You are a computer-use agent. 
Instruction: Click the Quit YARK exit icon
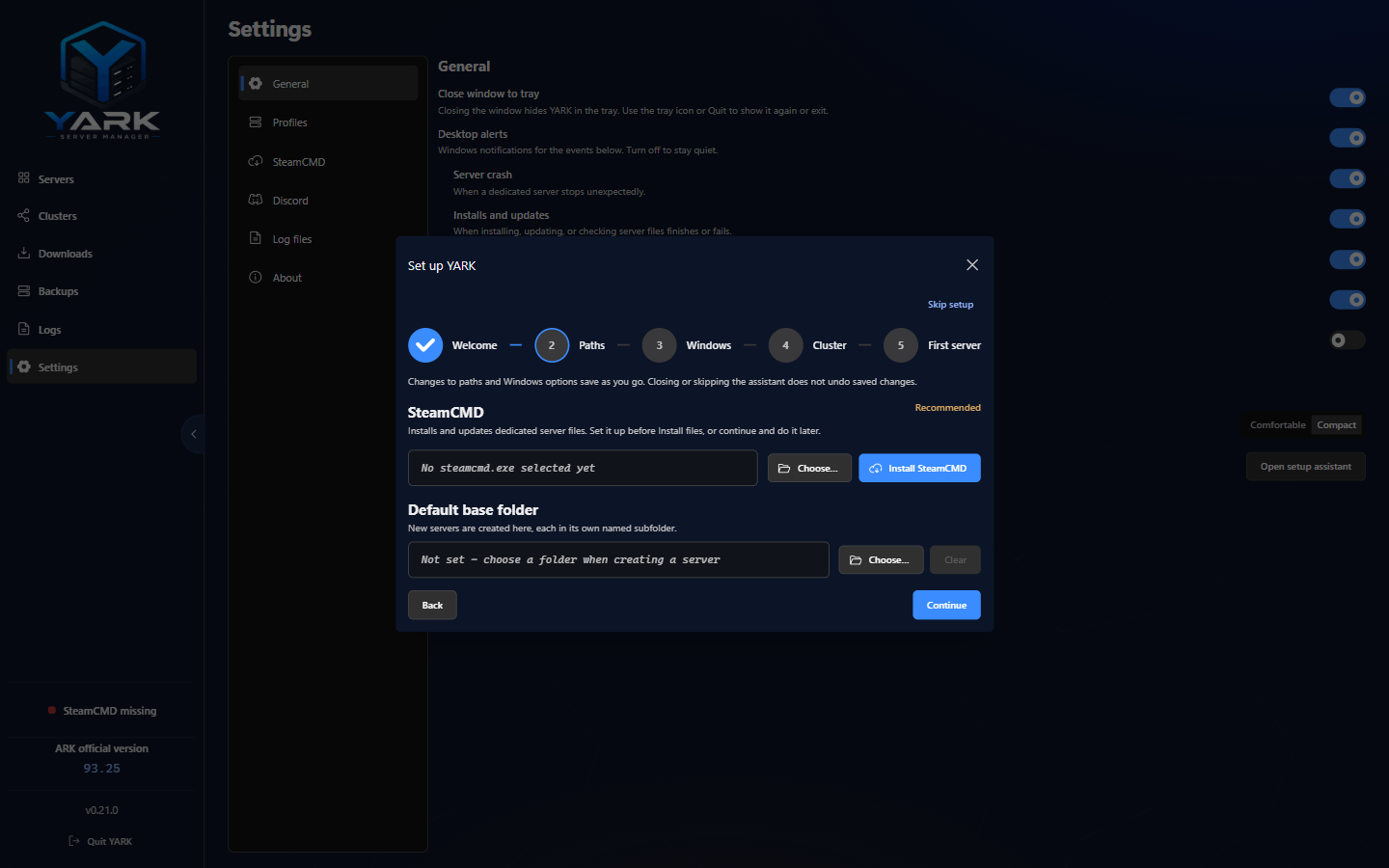[74, 841]
